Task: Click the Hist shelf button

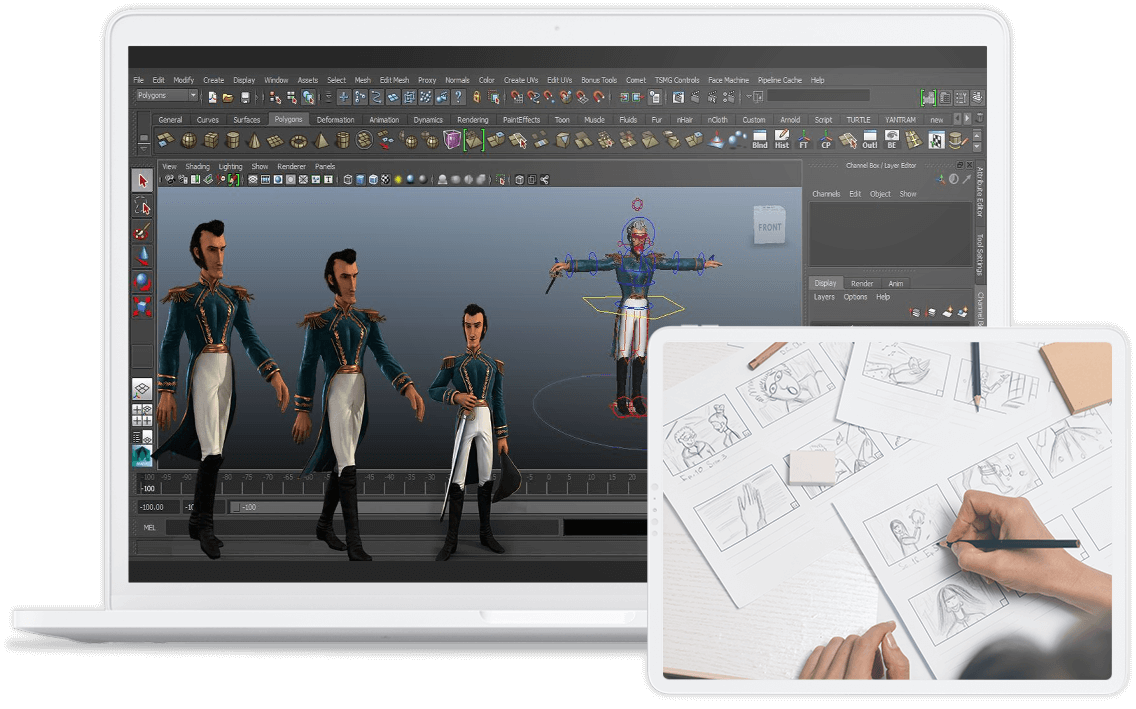Action: tap(782, 140)
